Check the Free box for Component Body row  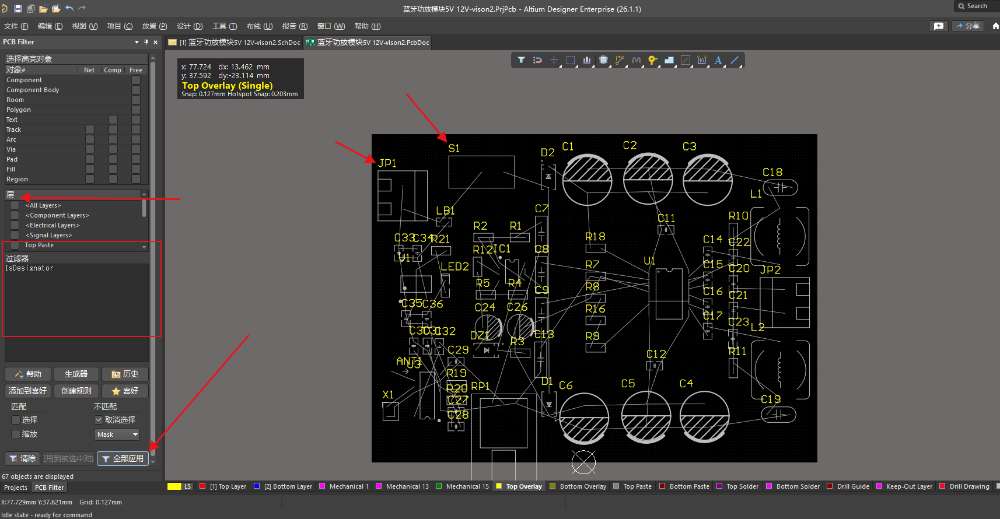[x=136, y=90]
